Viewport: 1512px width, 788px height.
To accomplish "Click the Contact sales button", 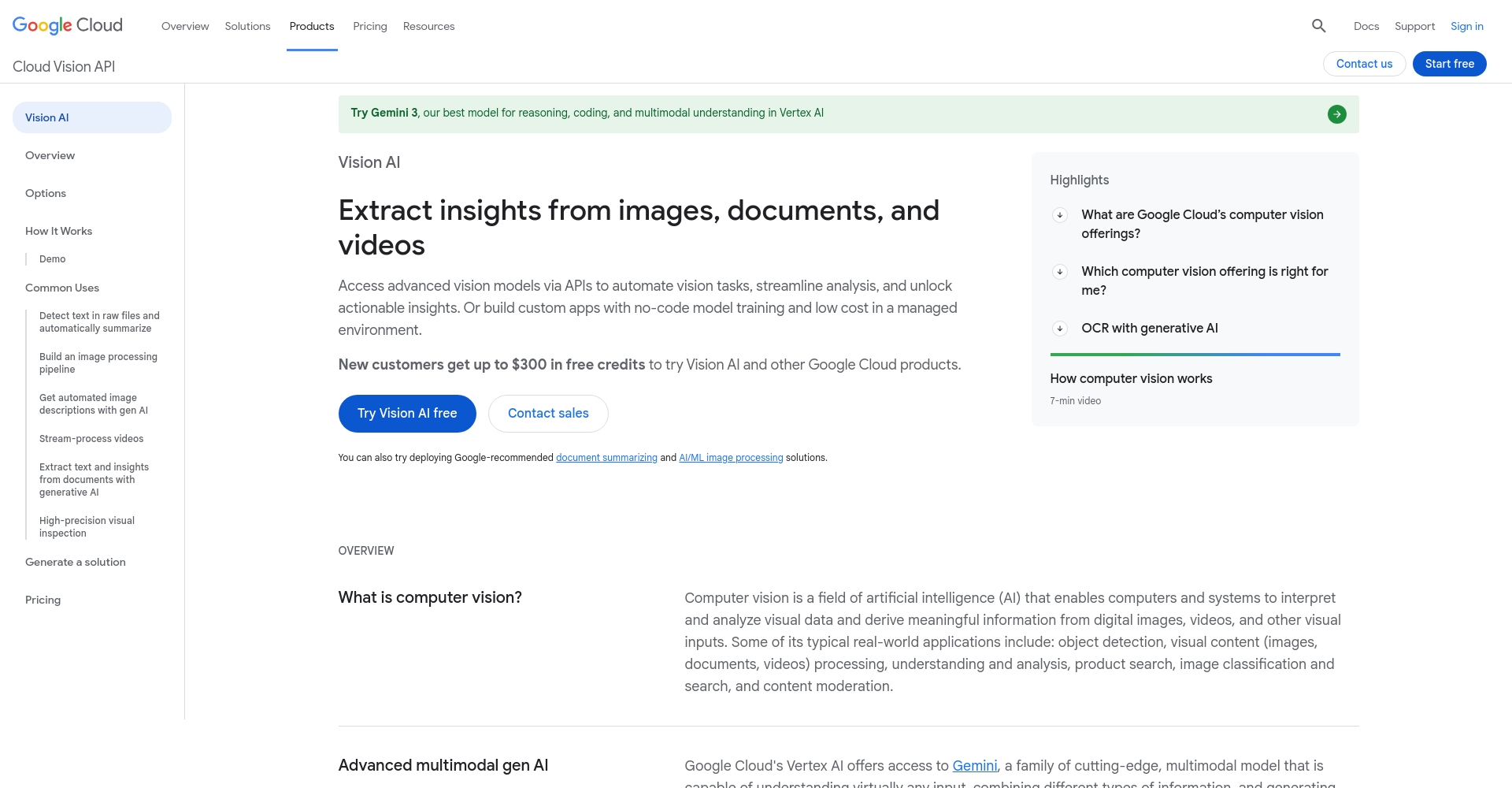I will [x=548, y=414].
